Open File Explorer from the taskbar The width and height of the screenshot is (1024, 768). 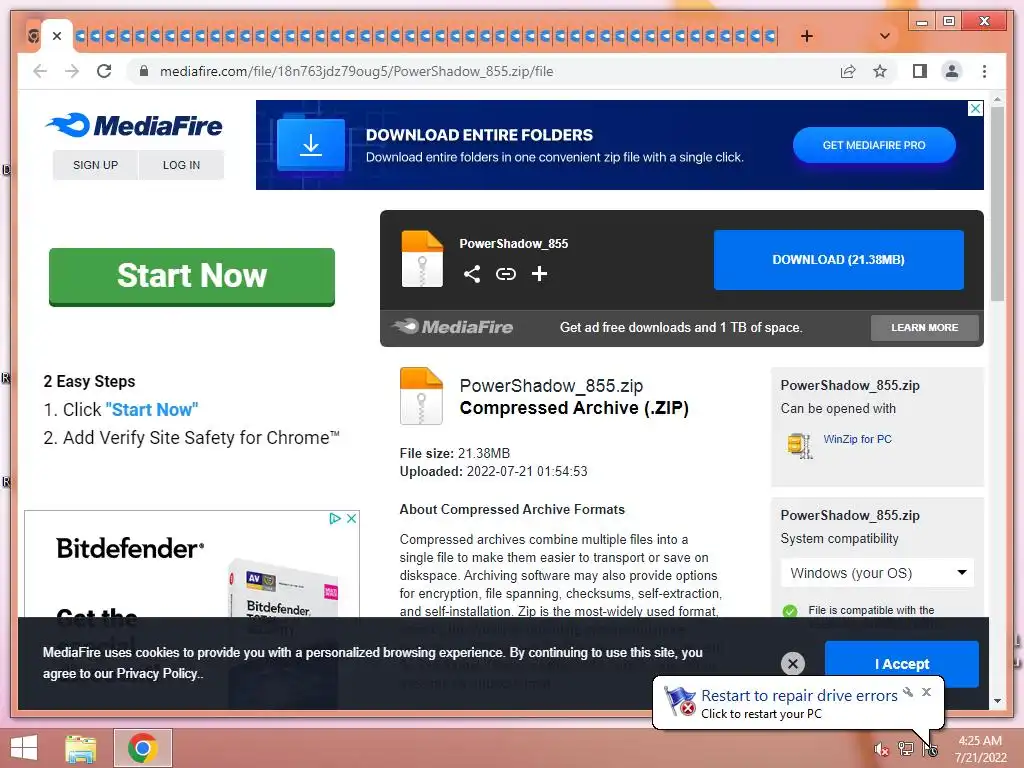click(x=81, y=748)
